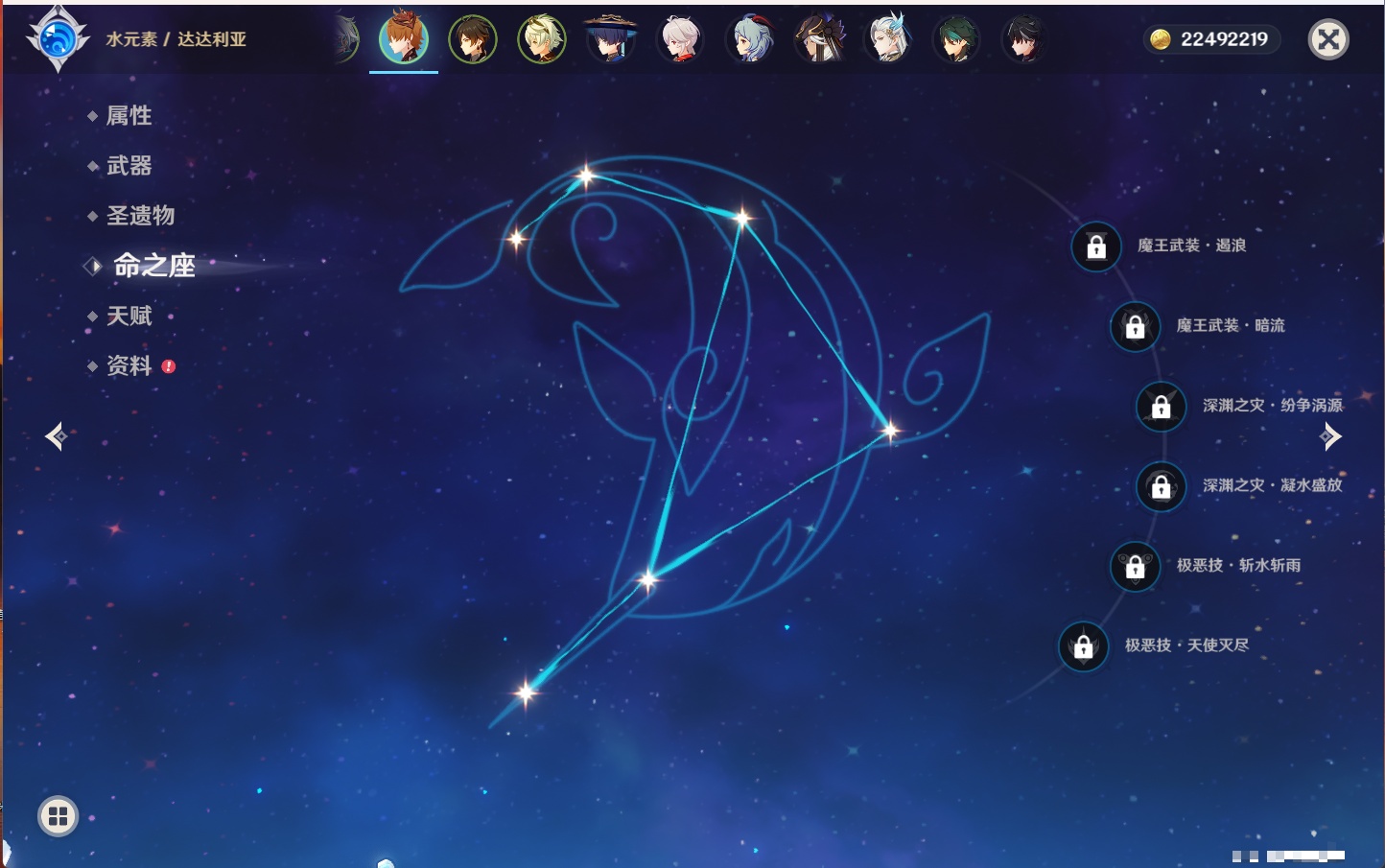Click the topmost star of the whale constellation
This screenshot has width=1385, height=868.
[585, 176]
